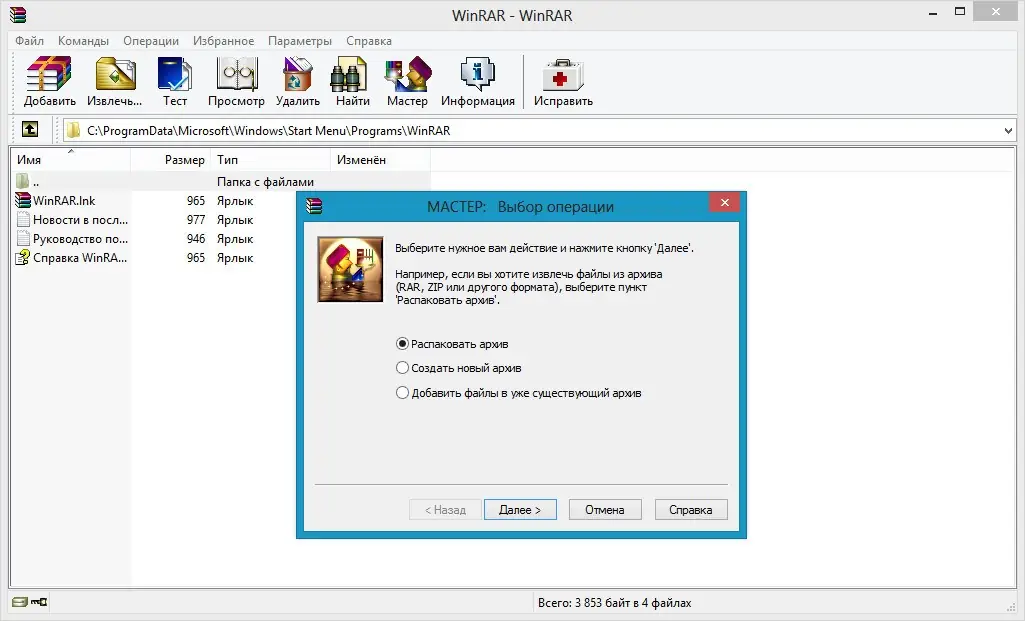Click the Добавить (Add) toolbar icon
The image size is (1025, 621).
pos(48,74)
